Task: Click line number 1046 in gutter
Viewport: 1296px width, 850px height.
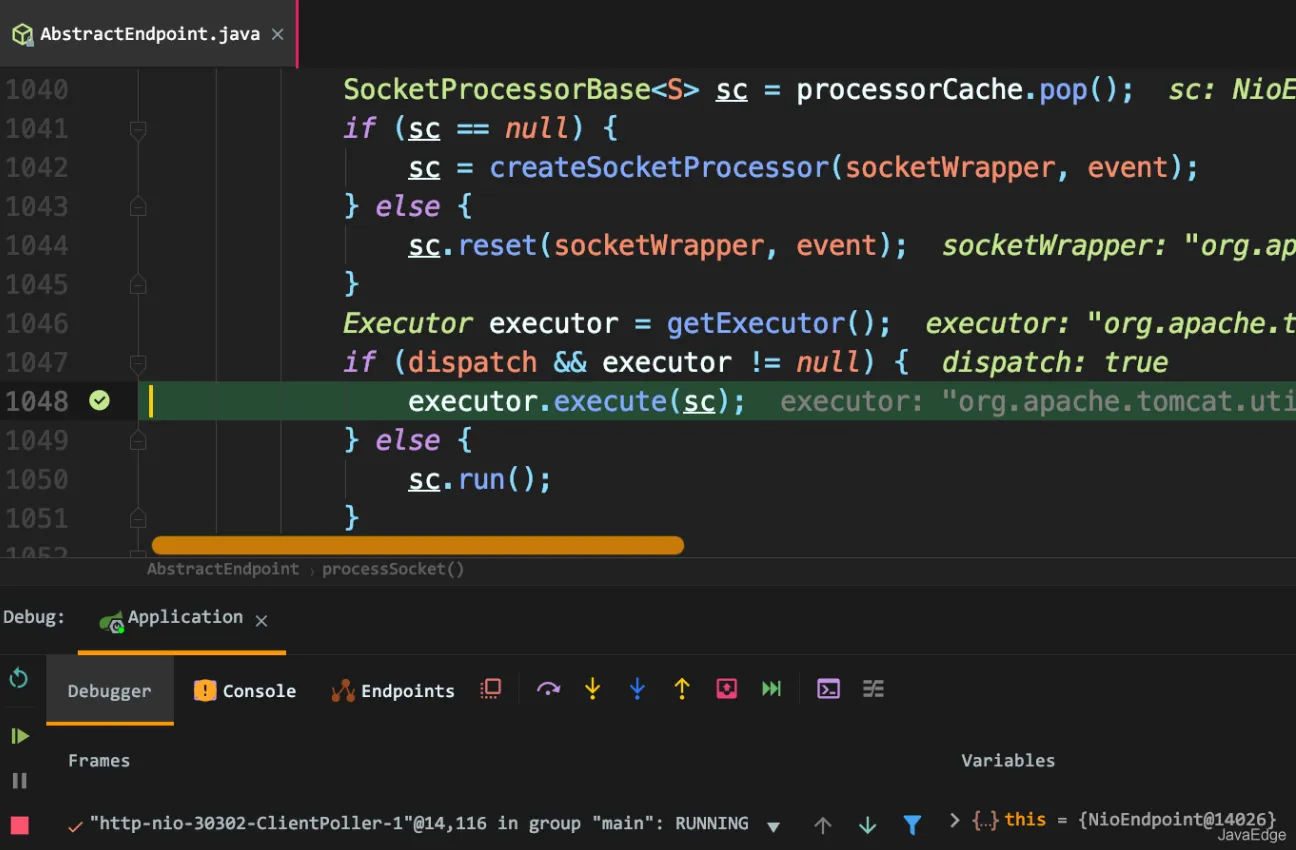Action: (37, 324)
